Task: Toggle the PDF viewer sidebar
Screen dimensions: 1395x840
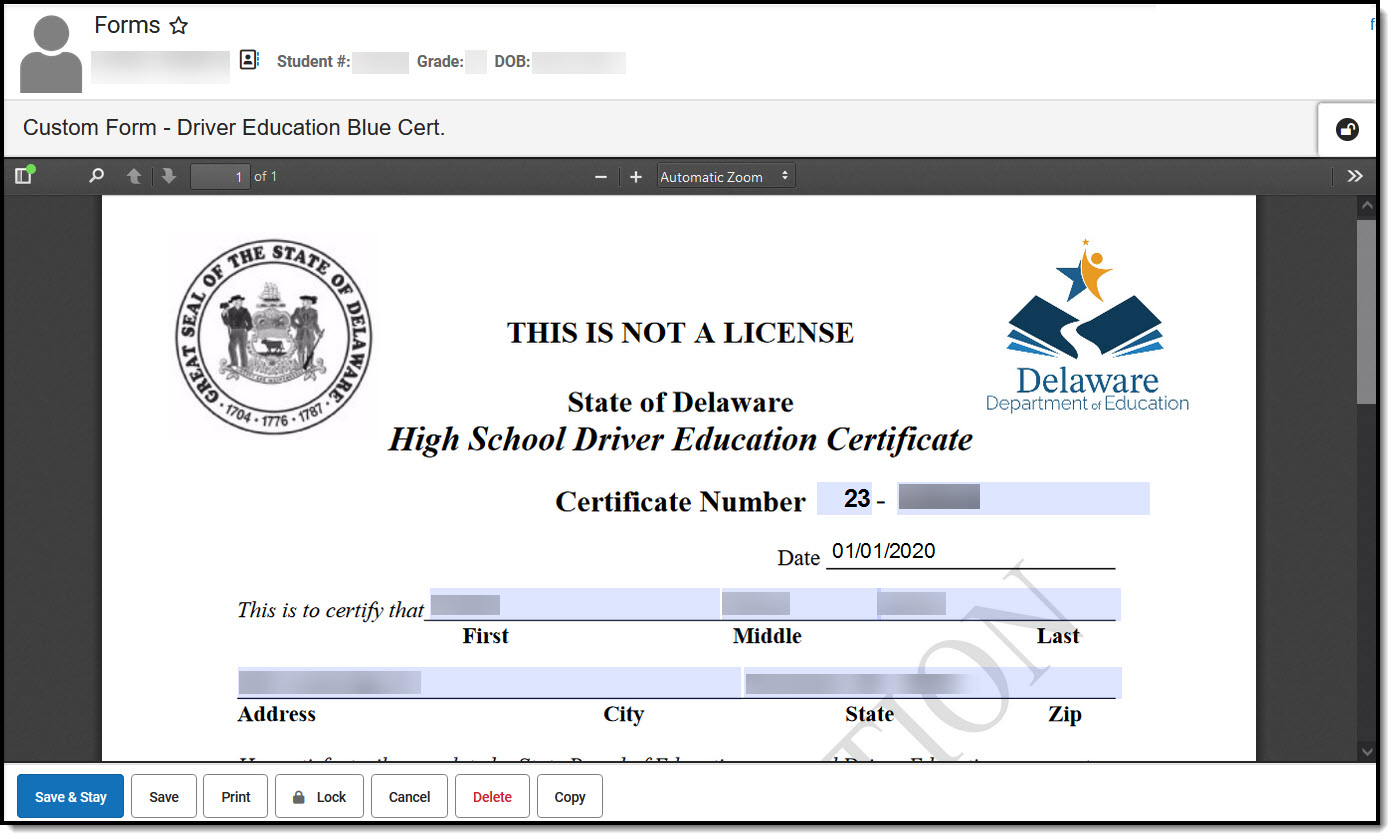Action: pyautogui.click(x=25, y=175)
